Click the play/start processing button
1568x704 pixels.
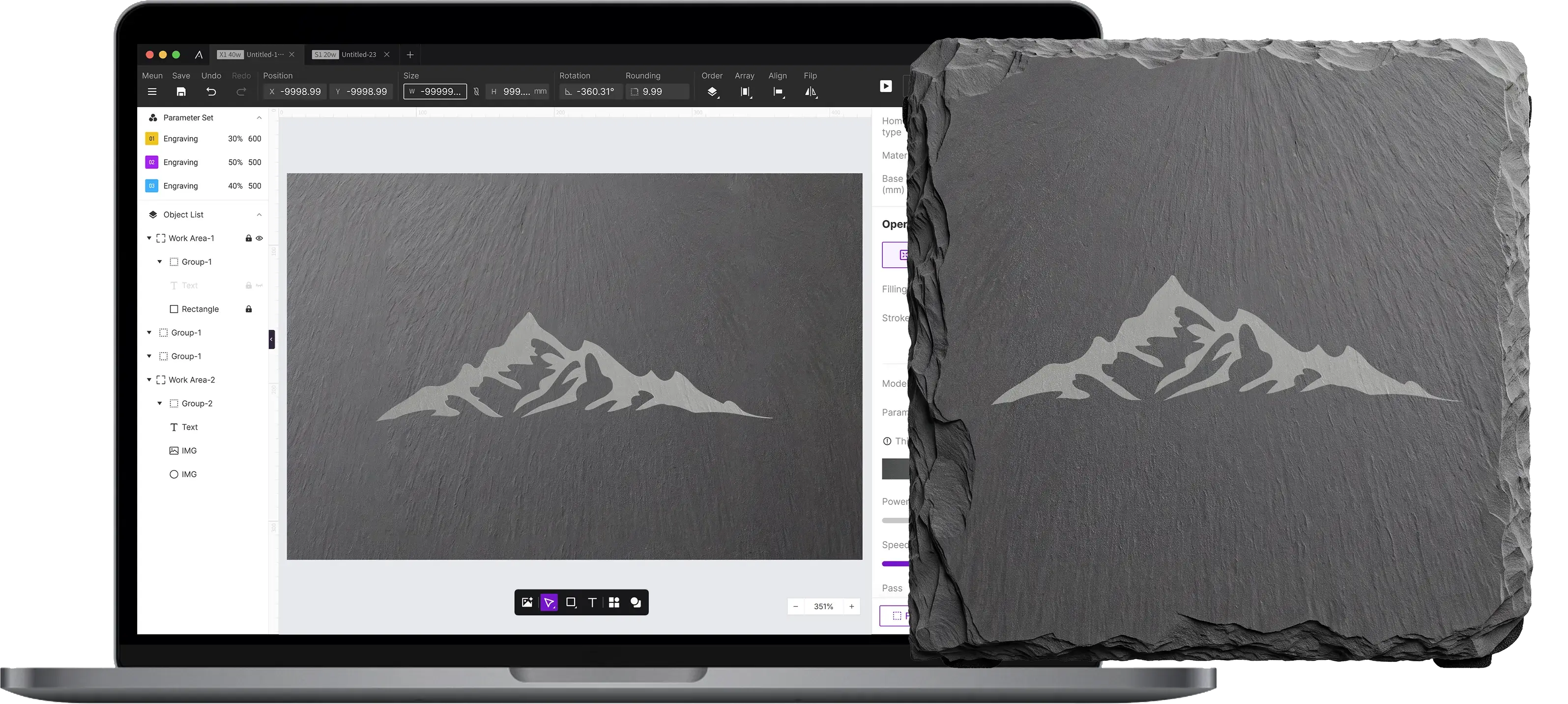pos(886,87)
